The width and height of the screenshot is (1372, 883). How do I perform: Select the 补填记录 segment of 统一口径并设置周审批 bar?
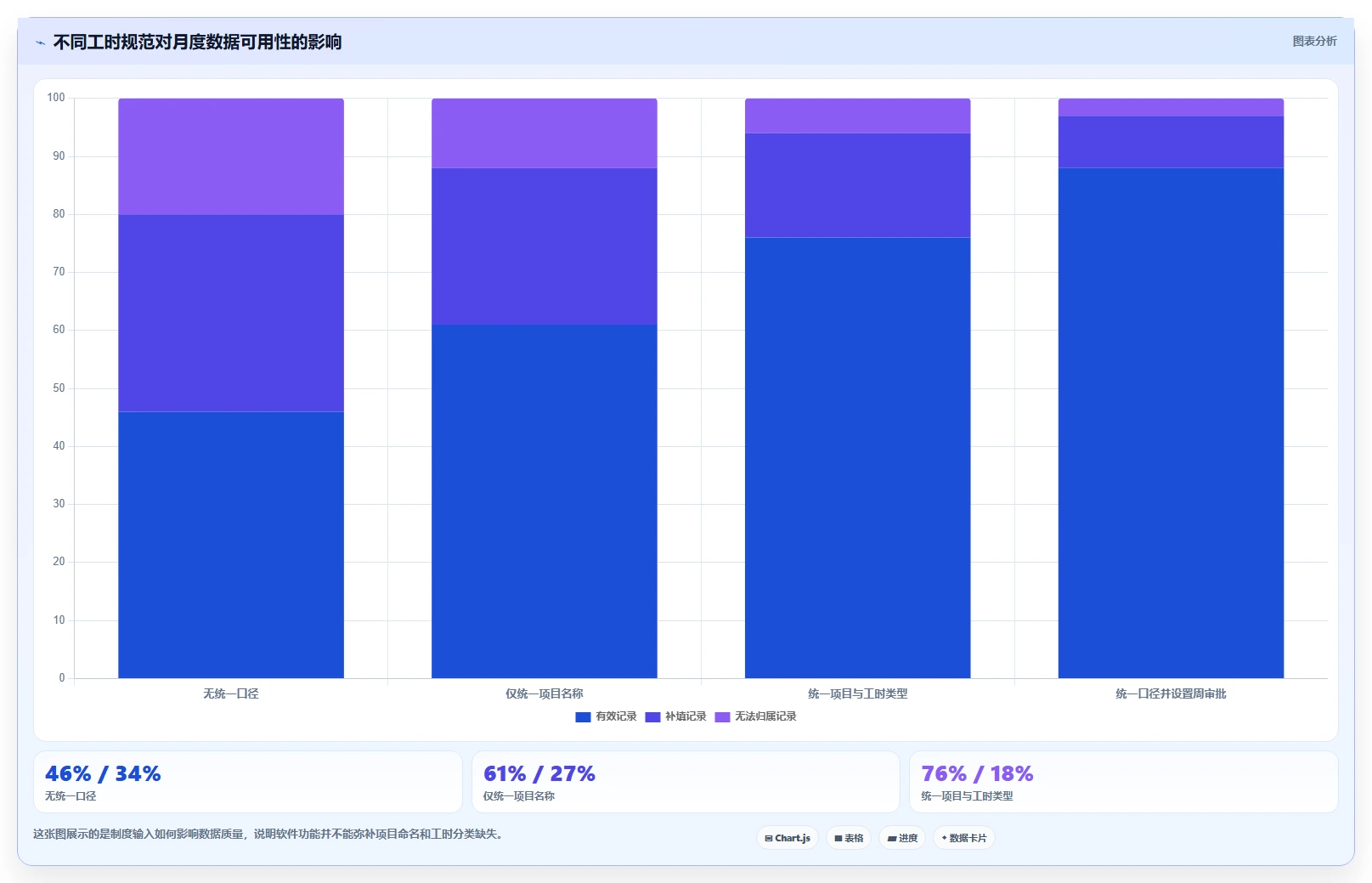tap(1171, 142)
